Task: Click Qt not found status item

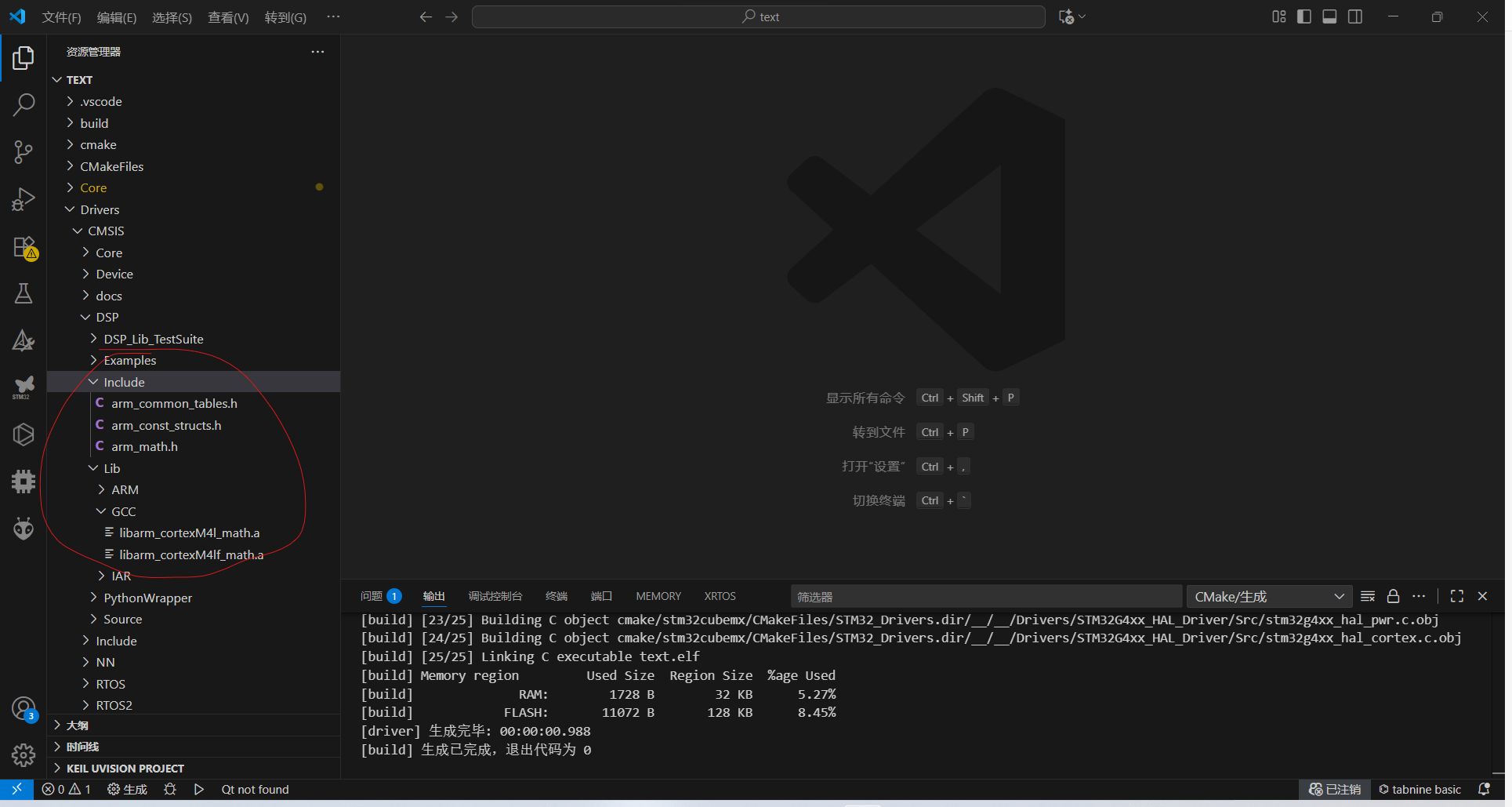Action: click(255, 789)
